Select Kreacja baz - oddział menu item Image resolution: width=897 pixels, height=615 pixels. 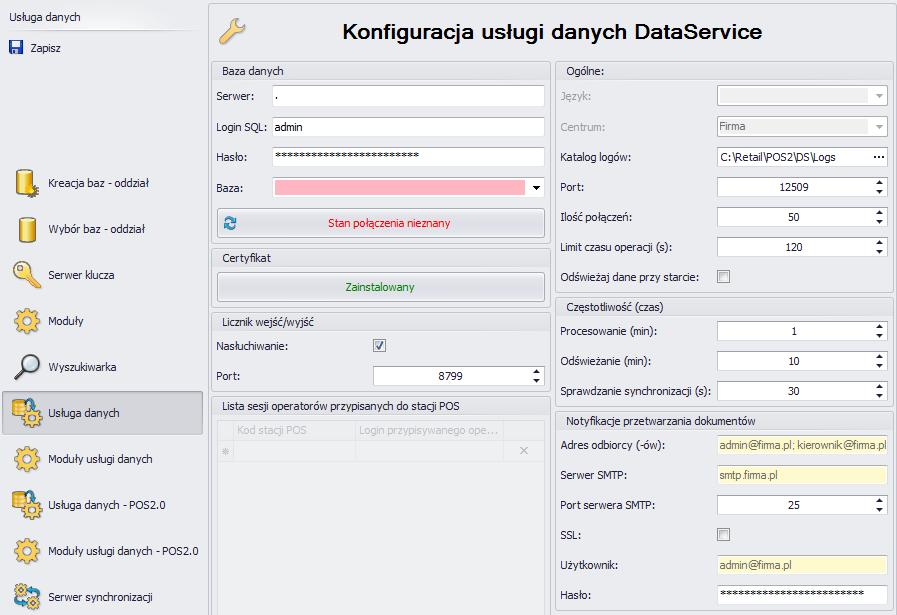pos(98,183)
